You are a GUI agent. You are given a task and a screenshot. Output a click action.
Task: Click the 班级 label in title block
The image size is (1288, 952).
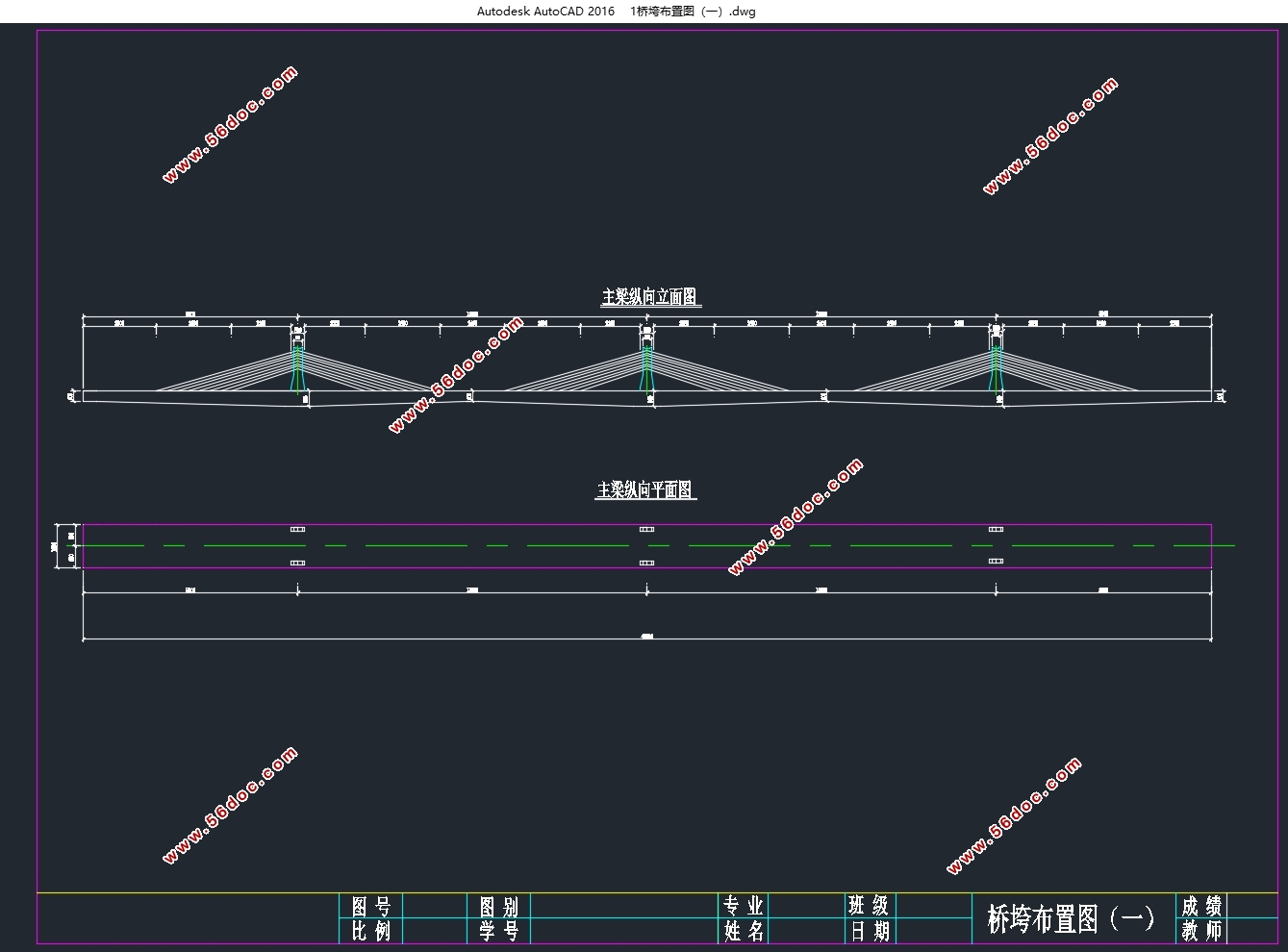coord(869,906)
